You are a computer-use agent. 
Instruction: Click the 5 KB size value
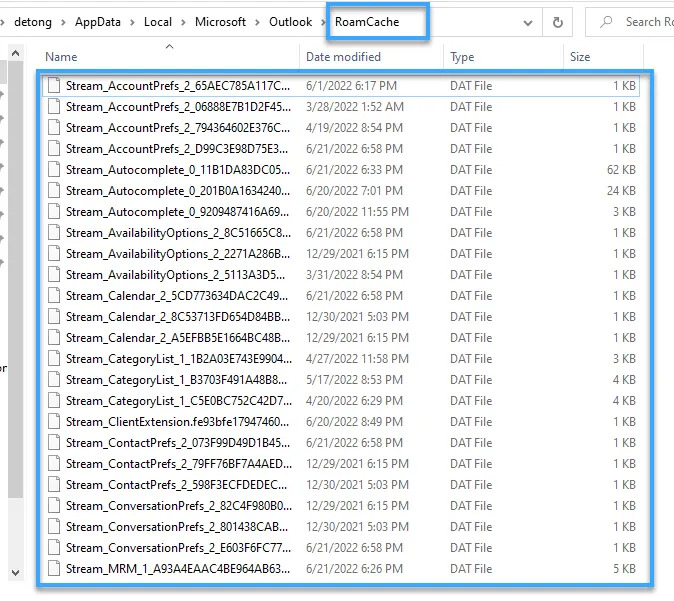tap(625, 569)
